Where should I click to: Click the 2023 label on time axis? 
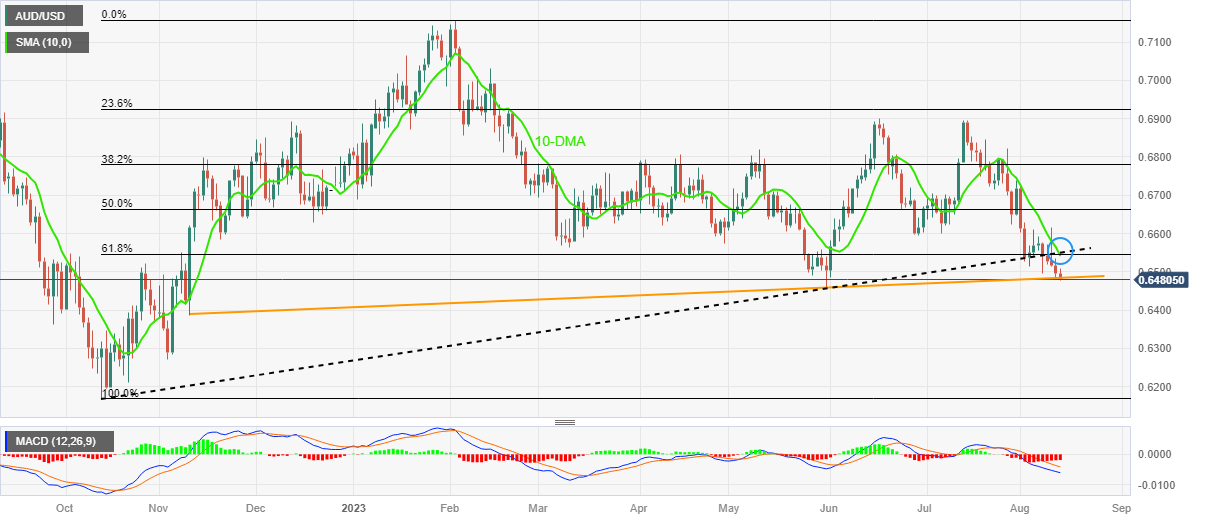pos(356,508)
